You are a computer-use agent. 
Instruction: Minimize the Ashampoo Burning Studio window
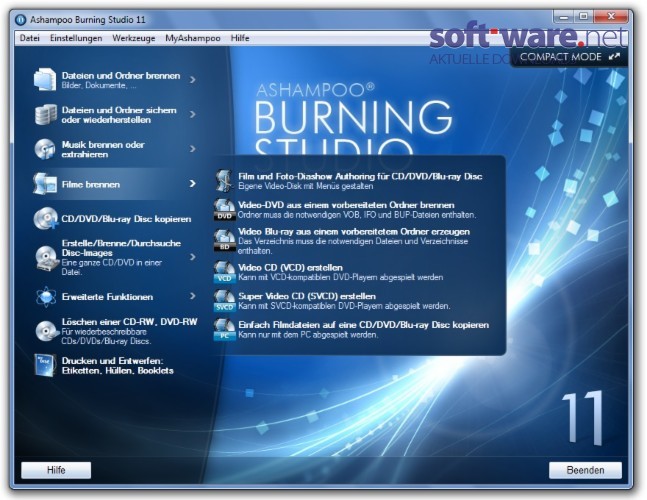564,17
